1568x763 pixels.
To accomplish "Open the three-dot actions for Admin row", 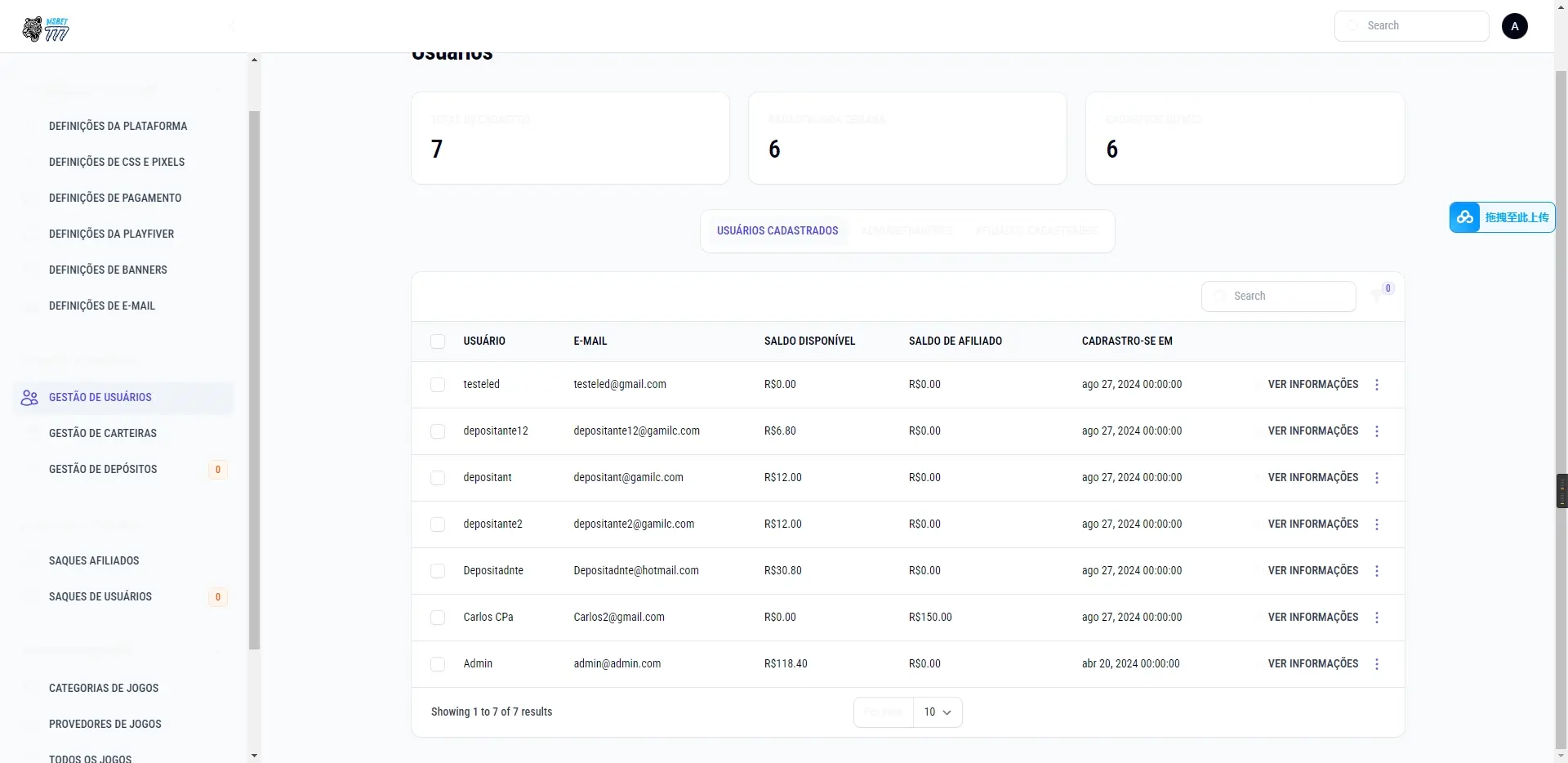I will tap(1377, 664).
